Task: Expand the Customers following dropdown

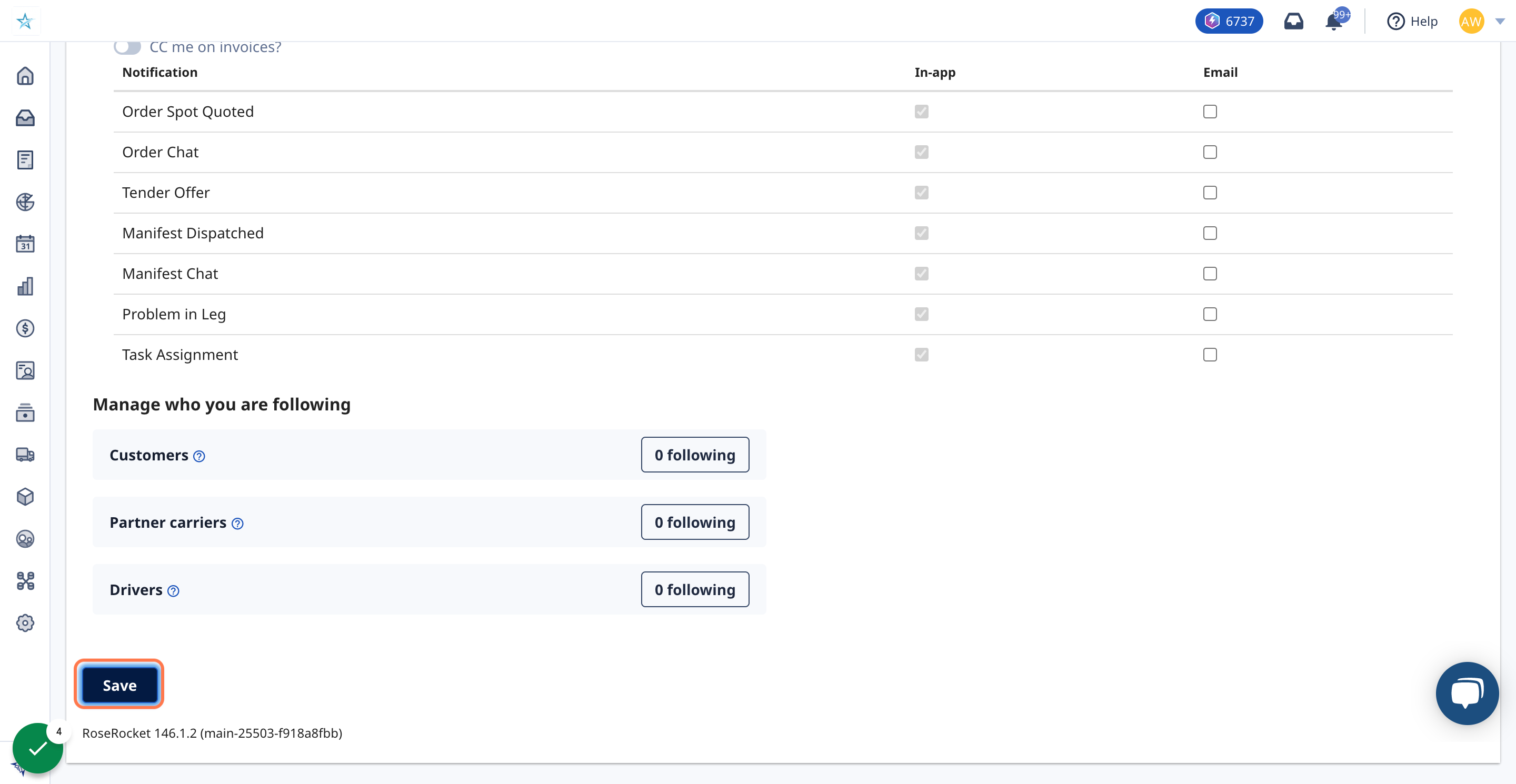Action: click(x=696, y=454)
